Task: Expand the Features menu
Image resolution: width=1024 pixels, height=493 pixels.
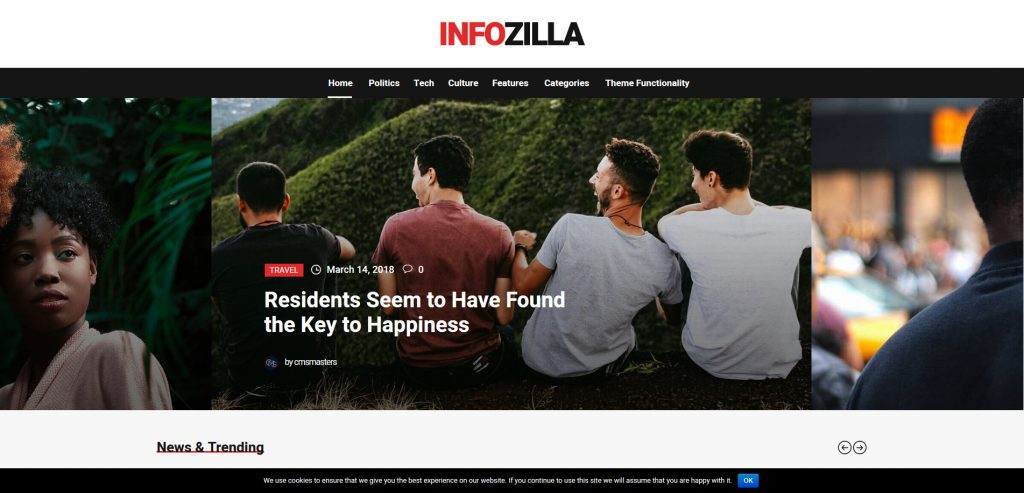Action: (x=510, y=83)
